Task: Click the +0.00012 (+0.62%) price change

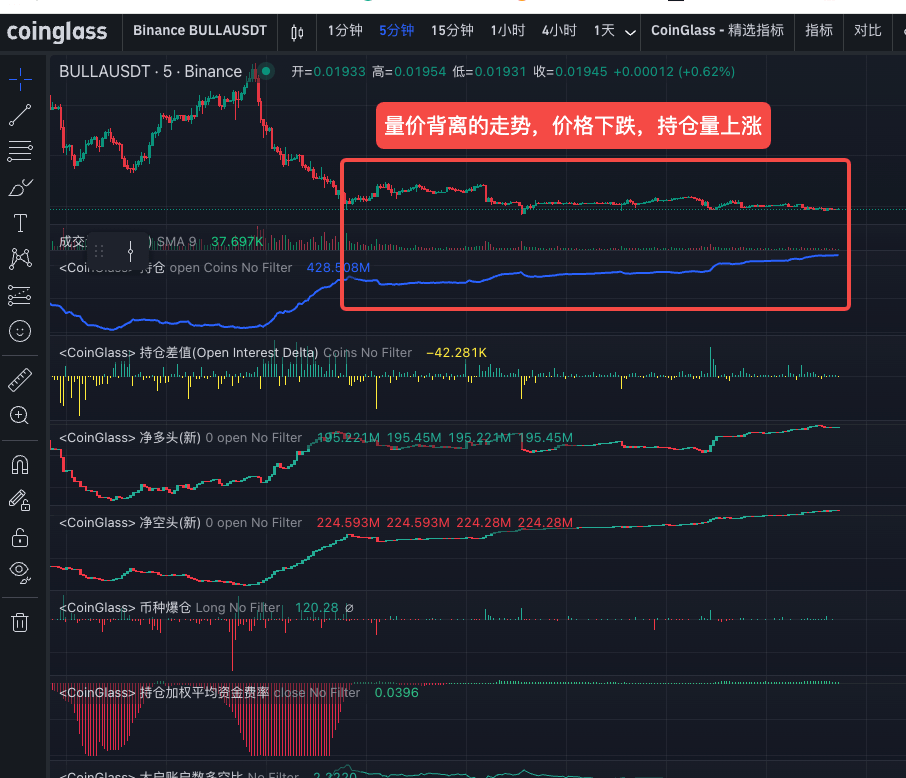Action: click(674, 72)
